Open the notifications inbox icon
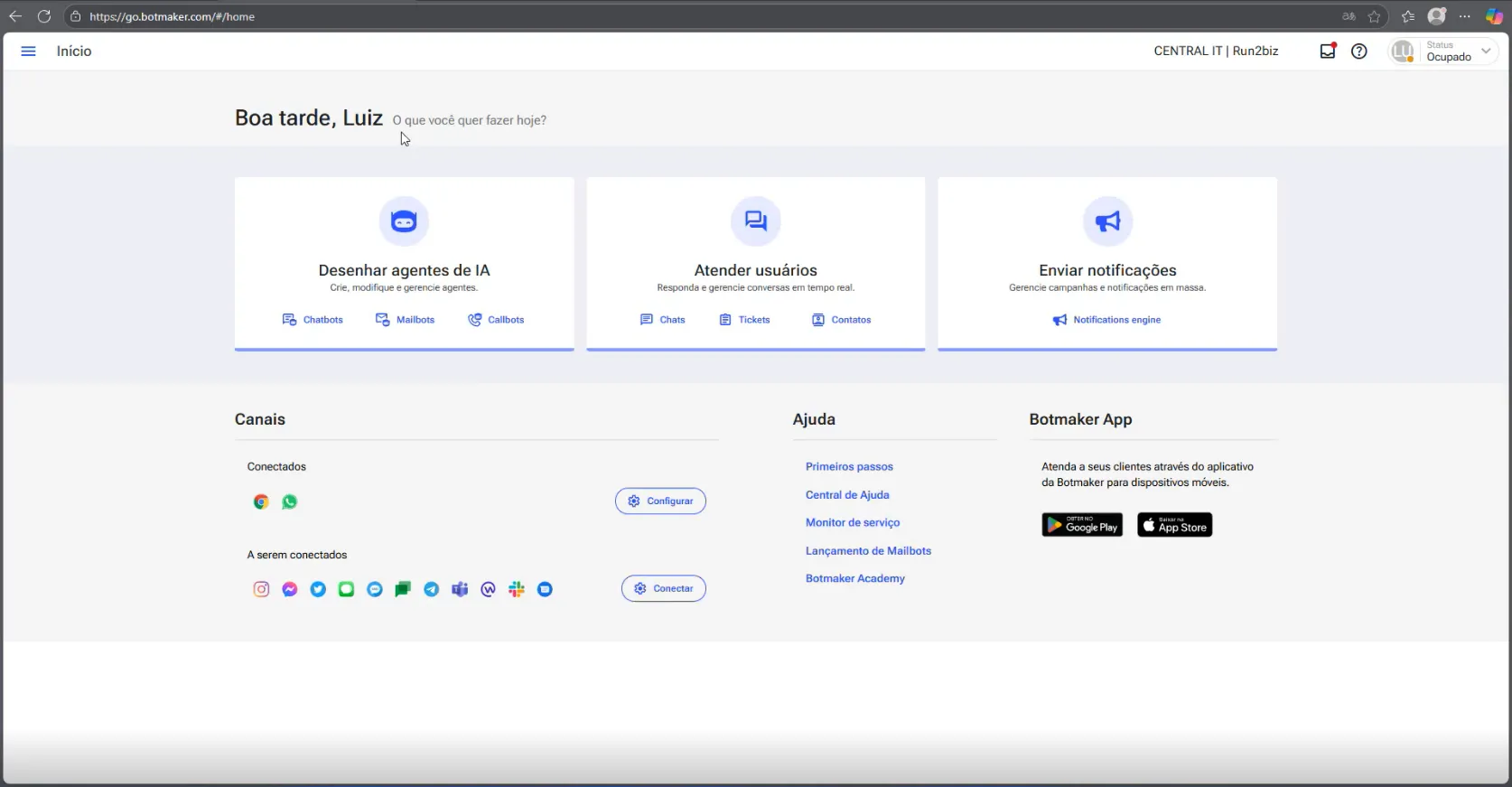The width and height of the screenshot is (1512, 787). pyautogui.click(x=1328, y=51)
